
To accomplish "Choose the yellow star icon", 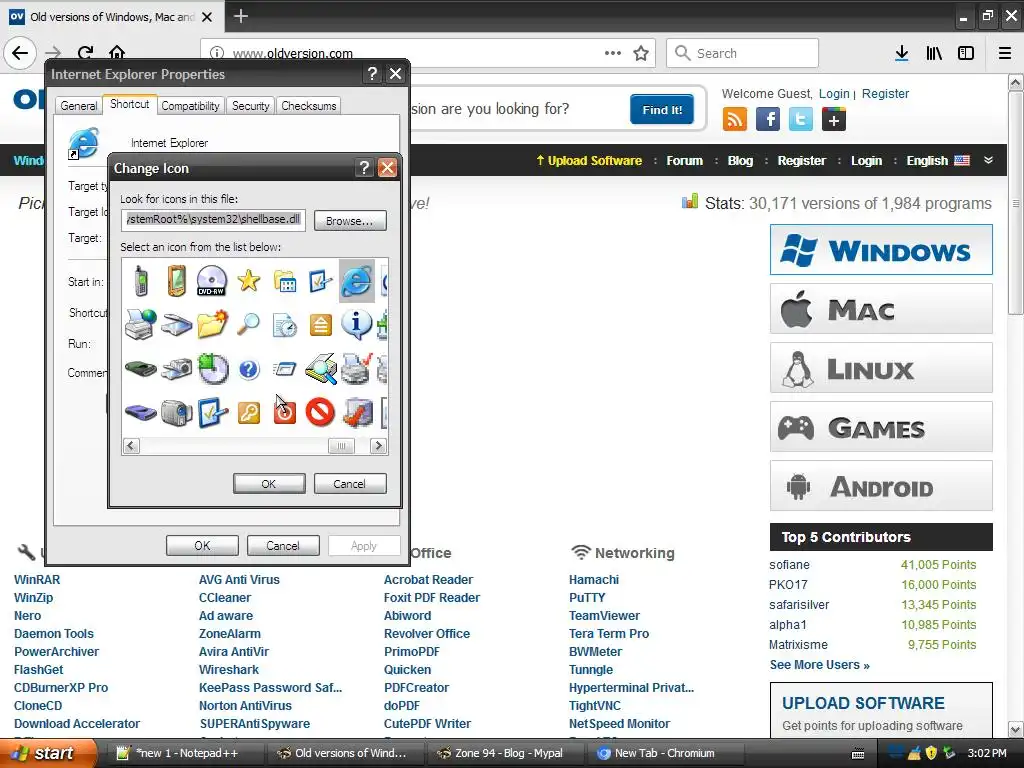I will click(248, 281).
